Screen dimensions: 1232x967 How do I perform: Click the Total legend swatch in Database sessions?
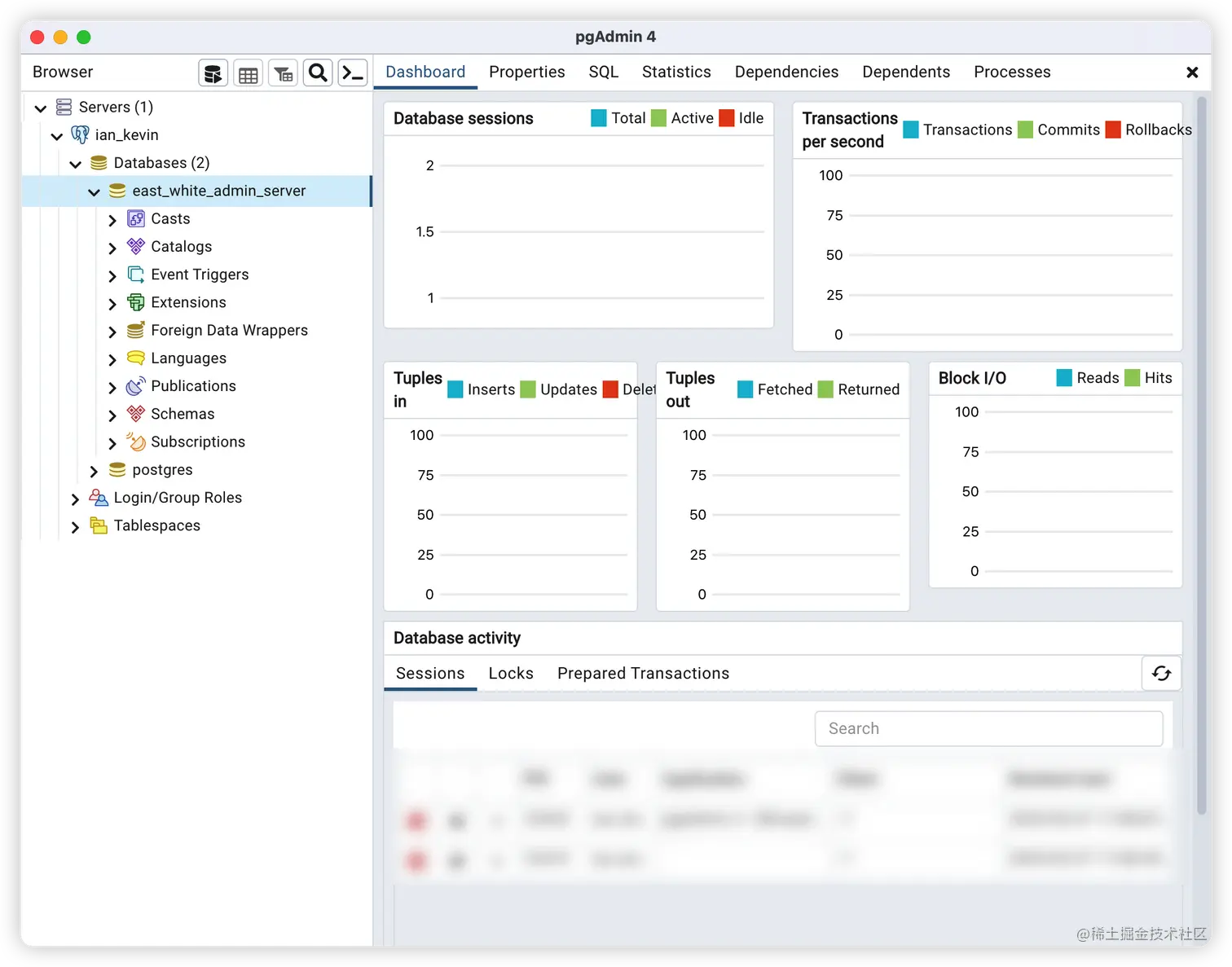click(599, 118)
